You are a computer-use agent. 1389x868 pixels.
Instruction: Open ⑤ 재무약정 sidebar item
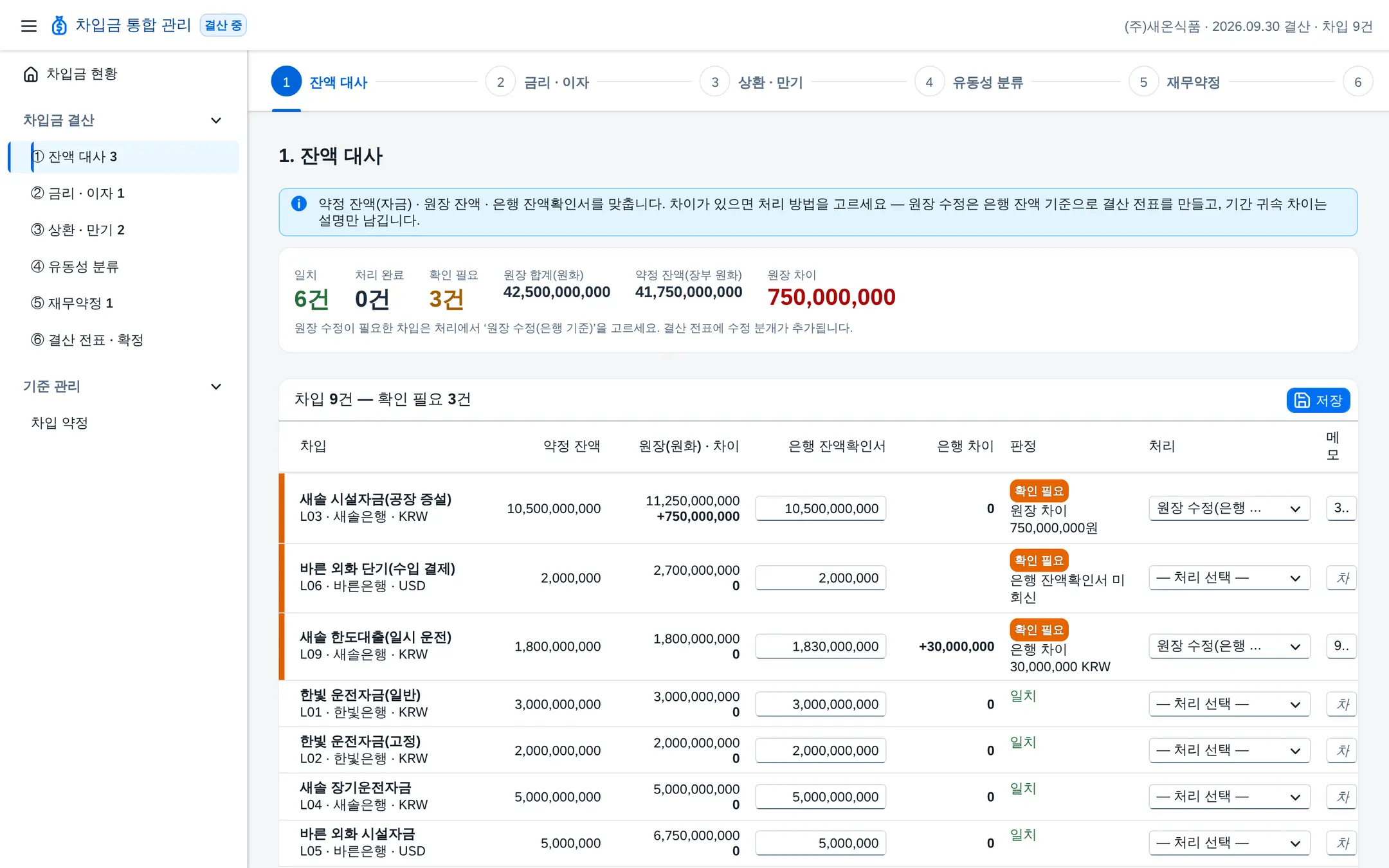[122, 303]
